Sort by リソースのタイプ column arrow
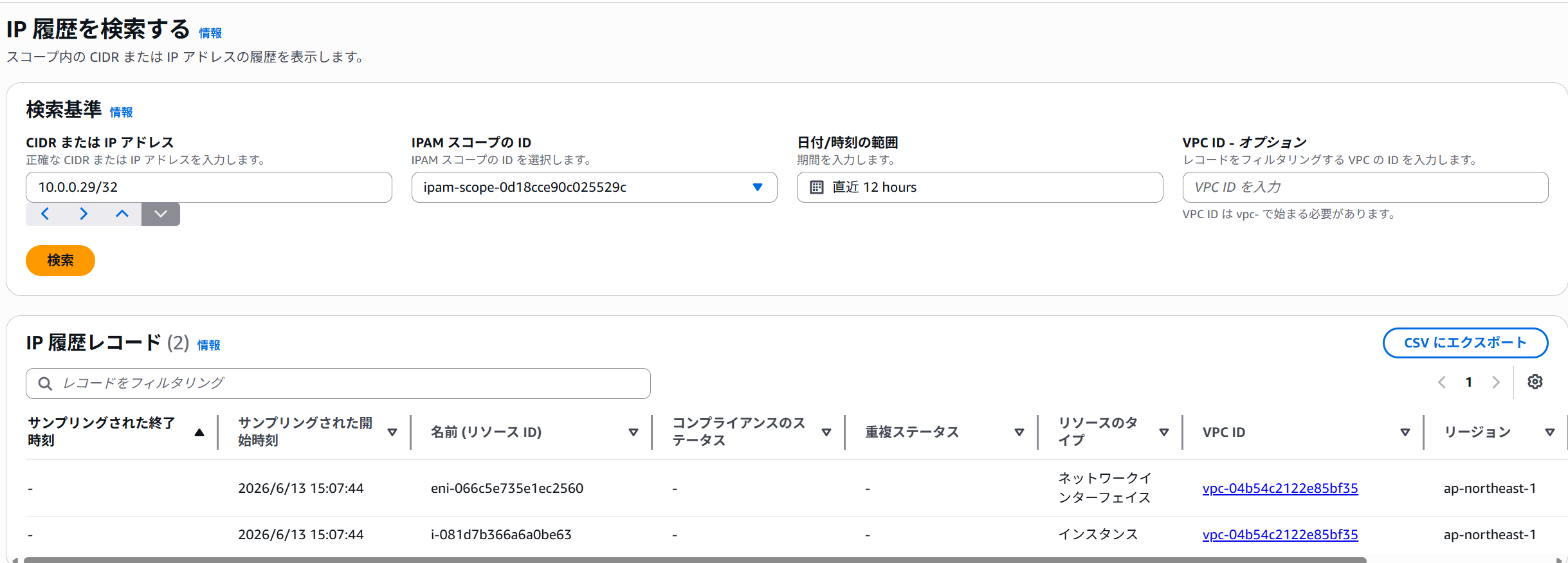This screenshot has height=563, width=1568. [x=1164, y=432]
